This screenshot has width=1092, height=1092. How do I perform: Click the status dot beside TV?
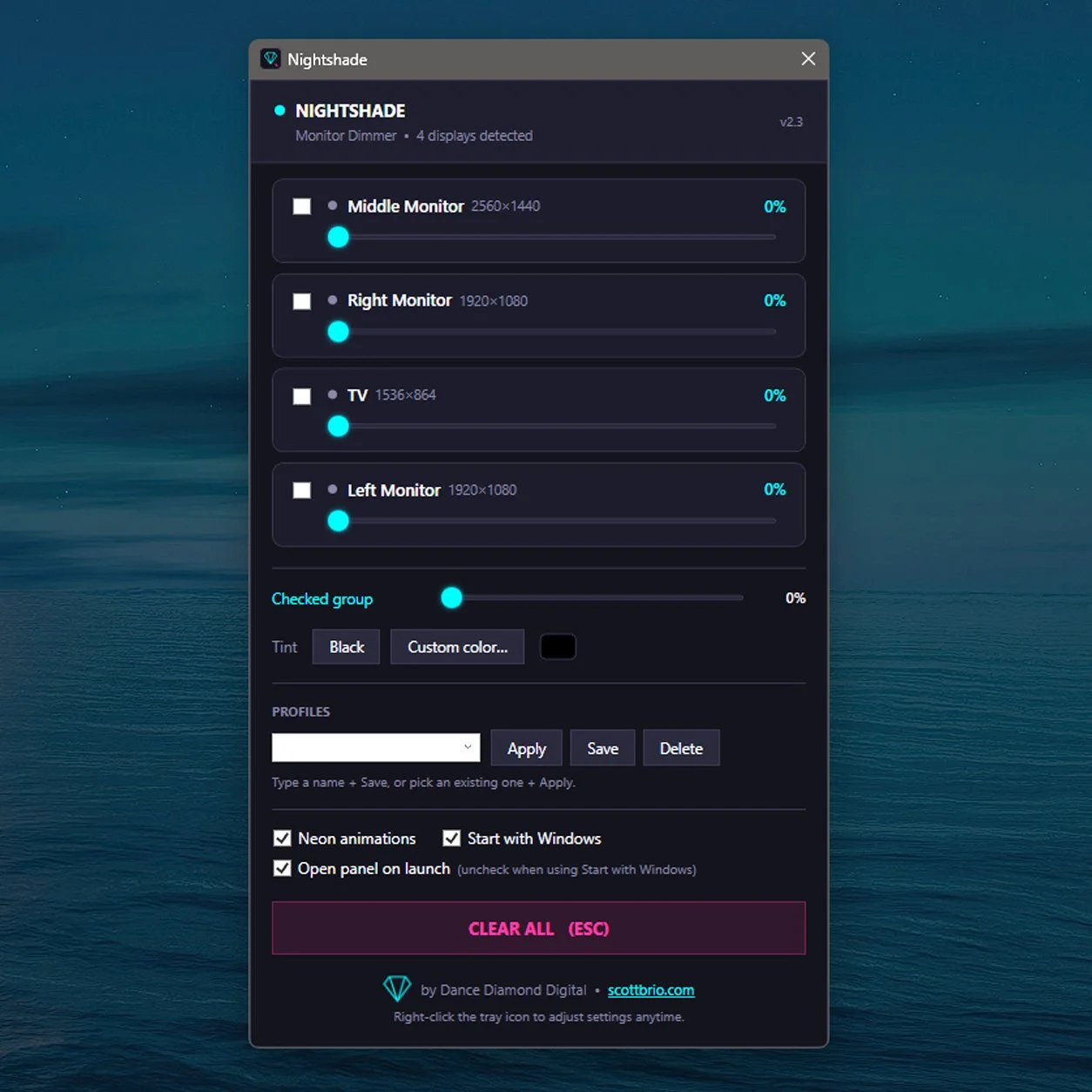click(x=333, y=395)
